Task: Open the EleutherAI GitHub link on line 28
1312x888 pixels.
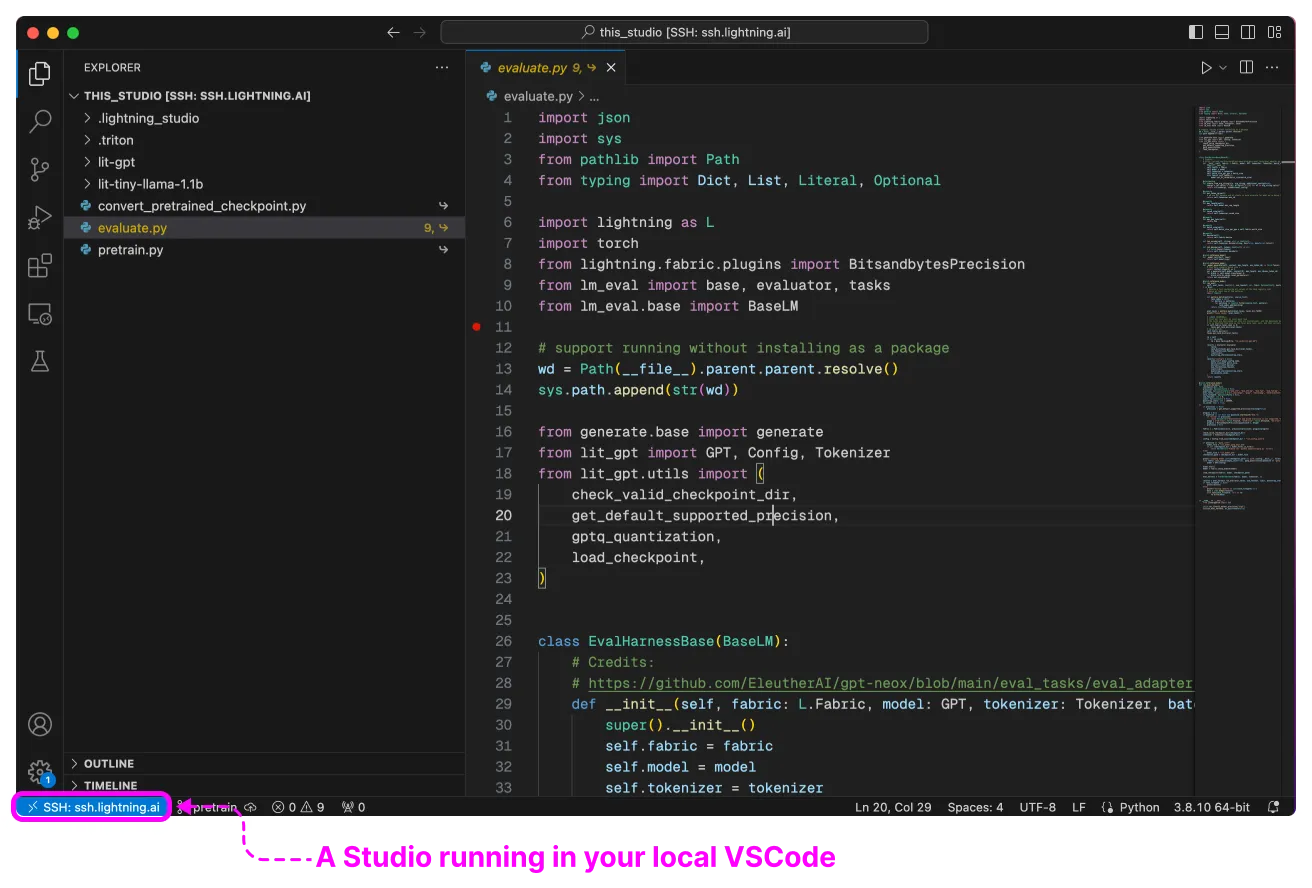Action: [890, 683]
